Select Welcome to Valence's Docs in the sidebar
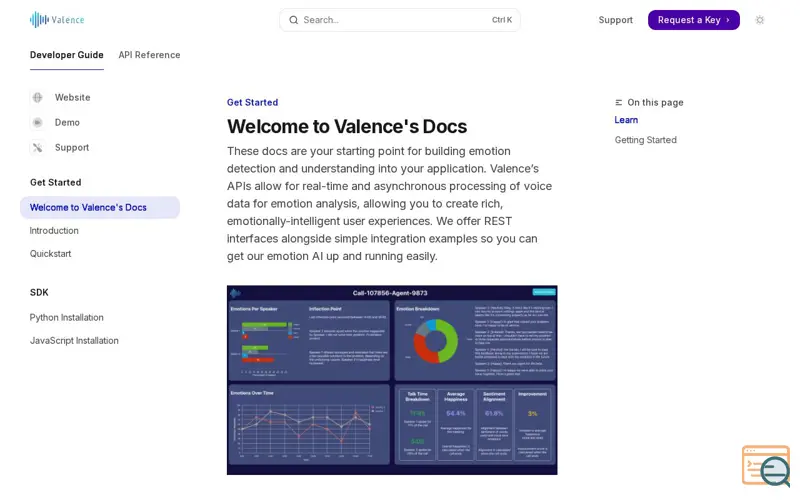 (x=100, y=208)
